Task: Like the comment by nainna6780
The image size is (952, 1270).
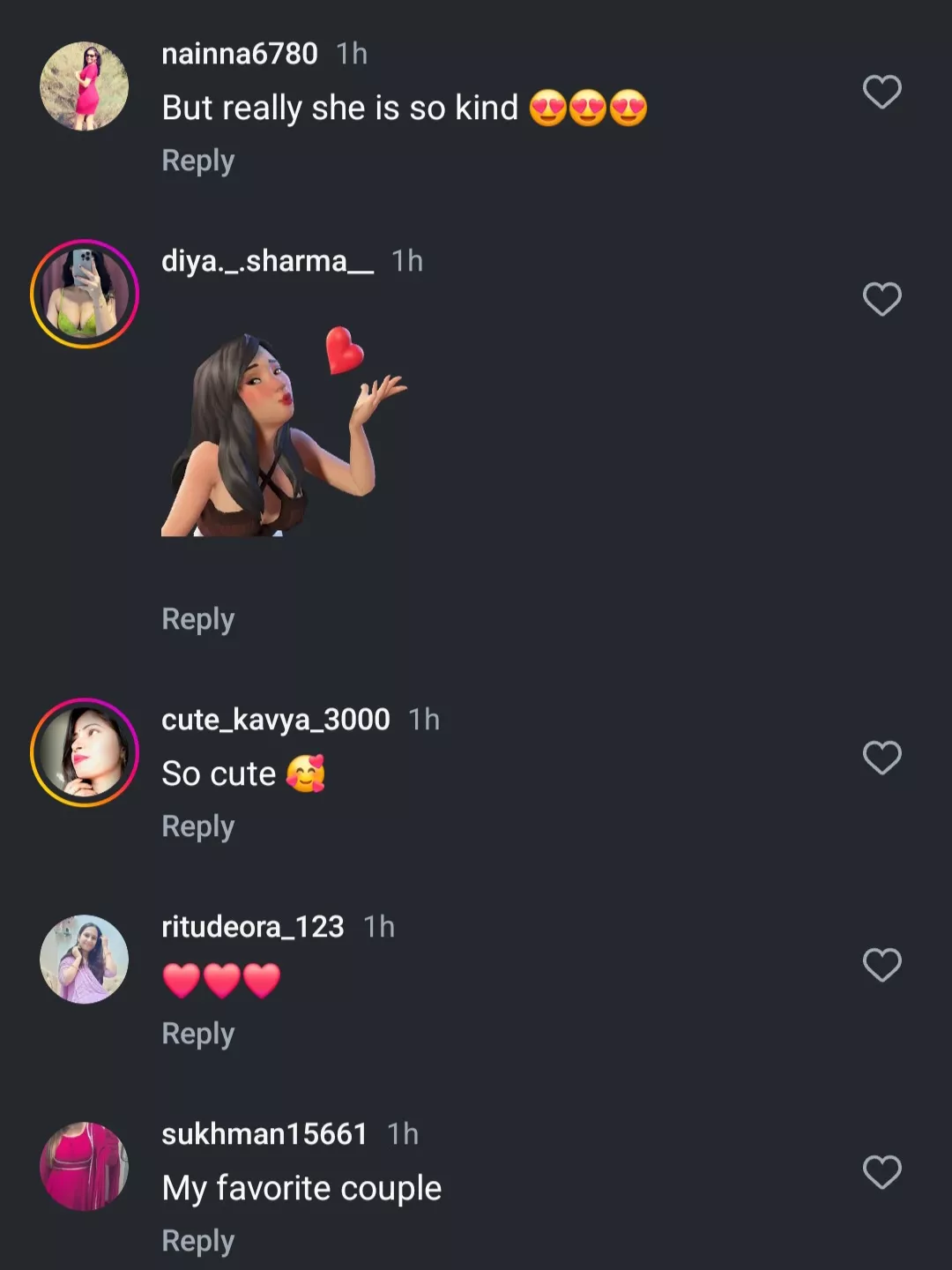Action: [881, 92]
